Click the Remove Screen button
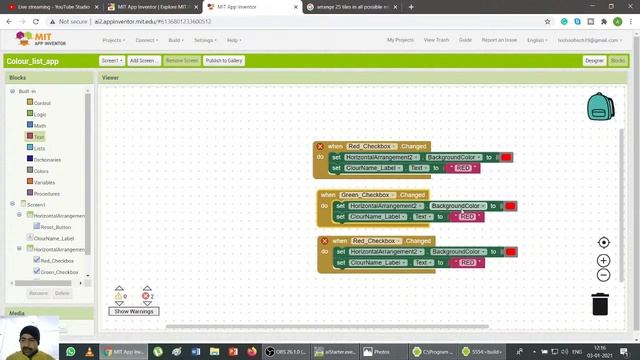The image size is (640, 360). (x=182, y=60)
